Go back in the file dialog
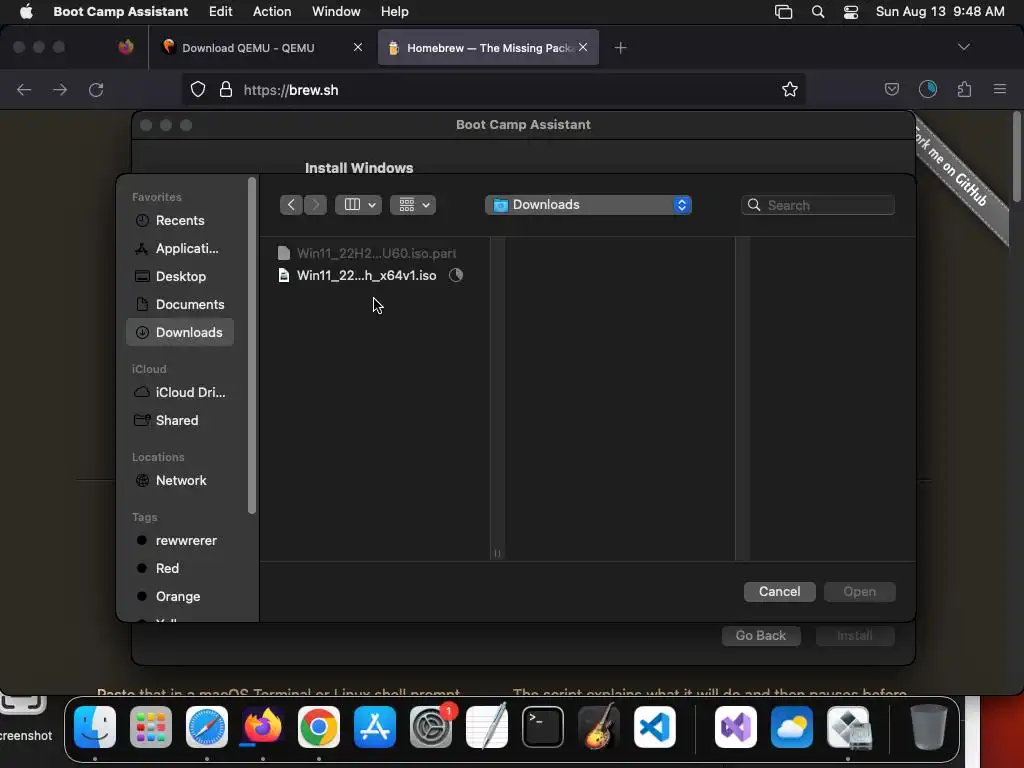This screenshot has width=1024, height=768. click(291, 205)
